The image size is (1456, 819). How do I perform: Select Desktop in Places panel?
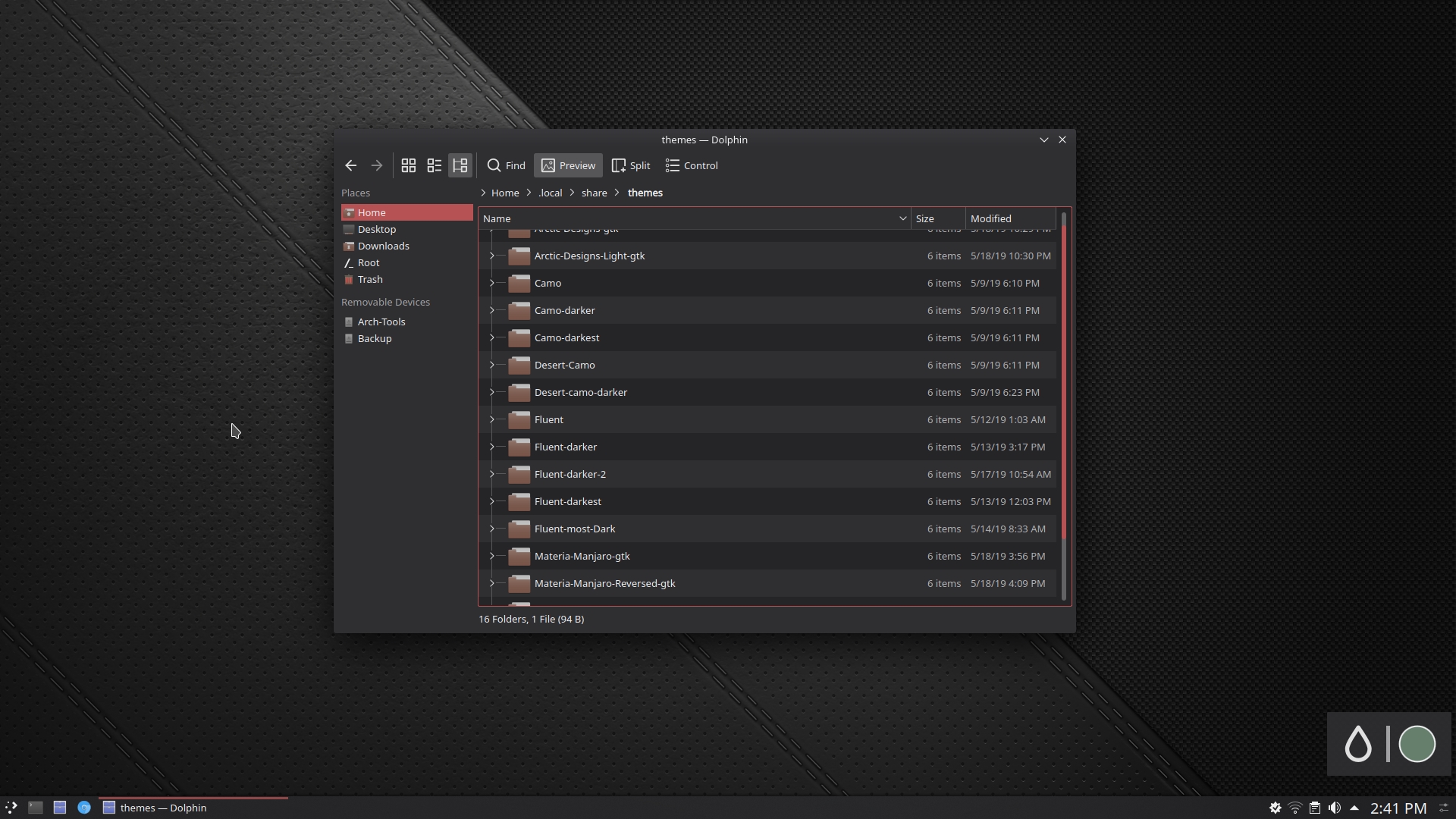click(x=406, y=229)
